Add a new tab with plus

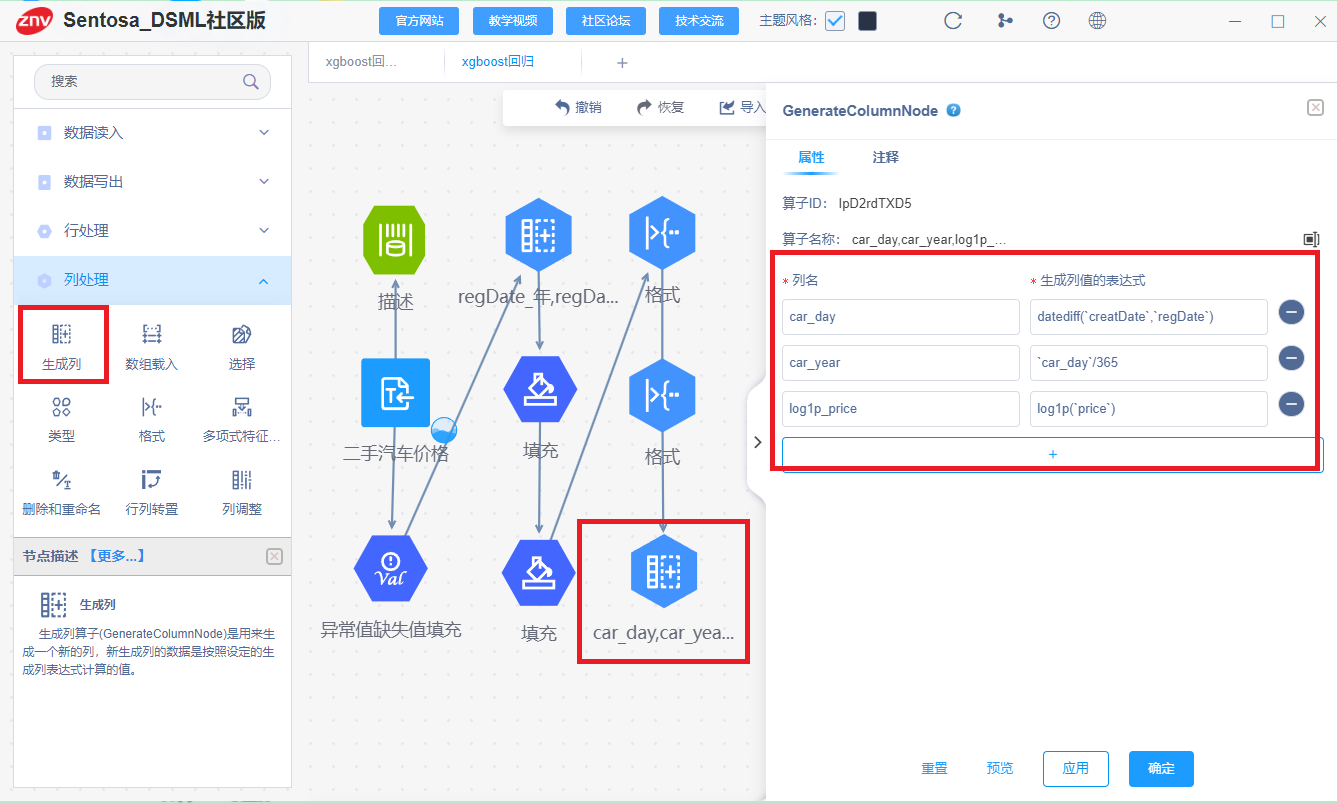(x=622, y=63)
